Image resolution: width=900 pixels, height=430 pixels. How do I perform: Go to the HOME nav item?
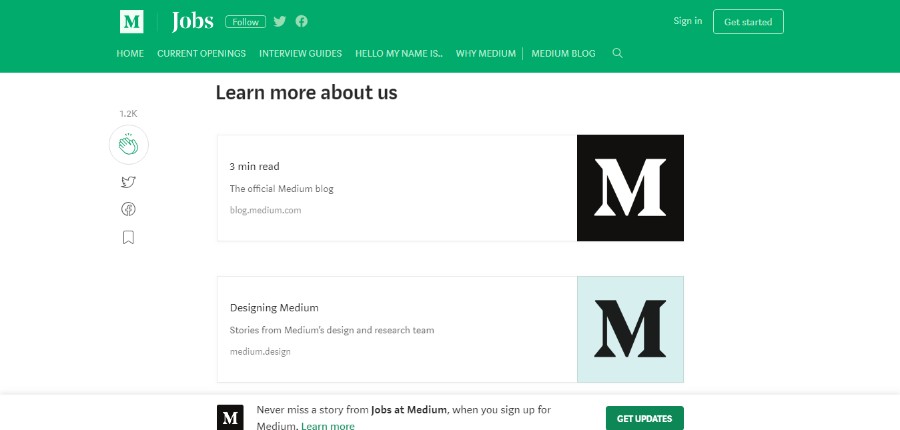[x=130, y=53]
